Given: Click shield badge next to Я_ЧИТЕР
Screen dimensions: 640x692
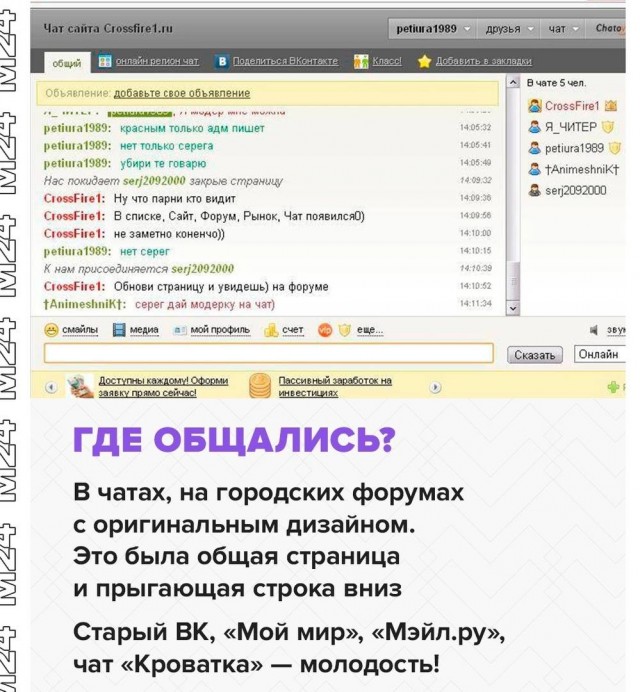Looking at the screenshot, I should 608,127.
